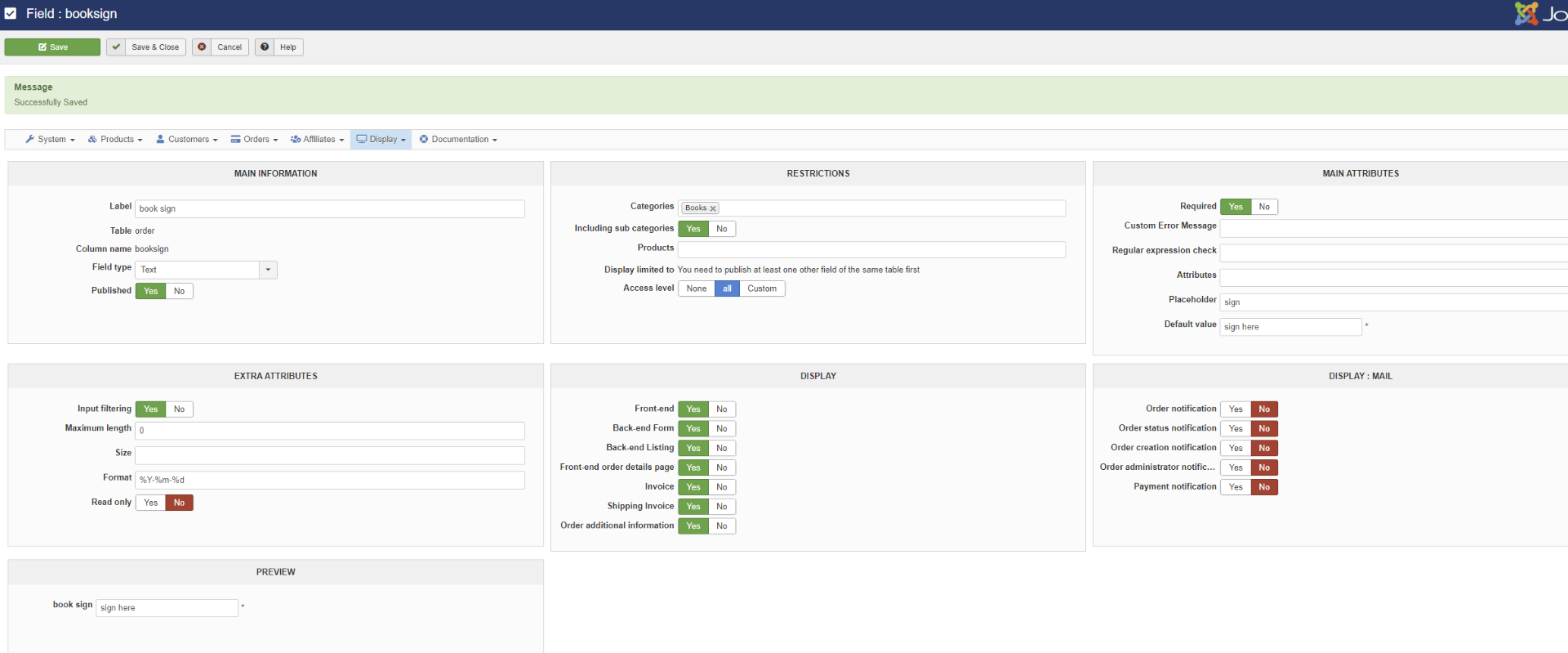Remove the Books category tag
The width and height of the screenshot is (1568, 653).
tap(713, 209)
